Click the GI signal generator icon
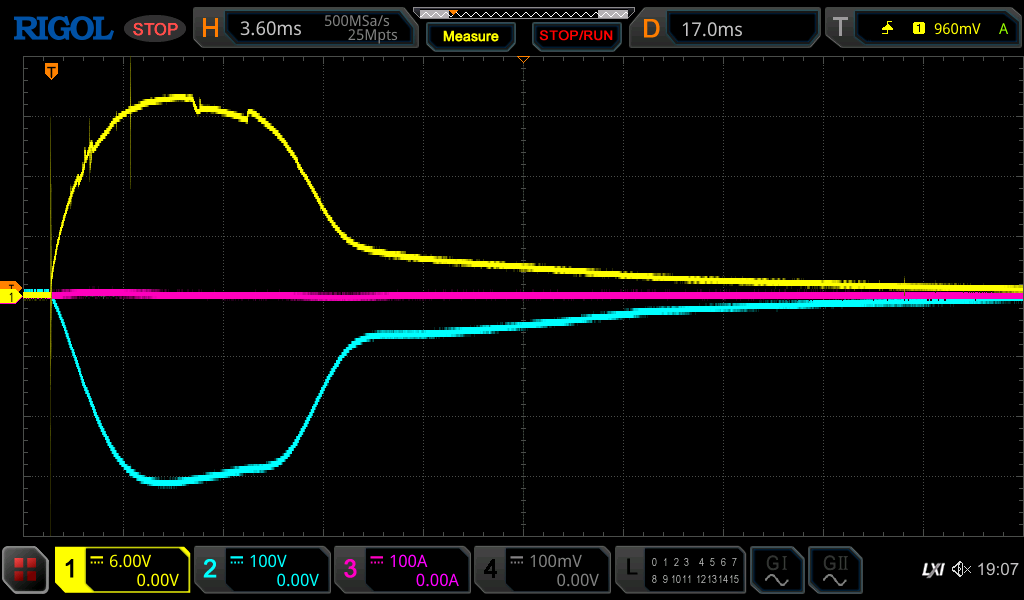The width and height of the screenshot is (1024, 600). point(776,570)
